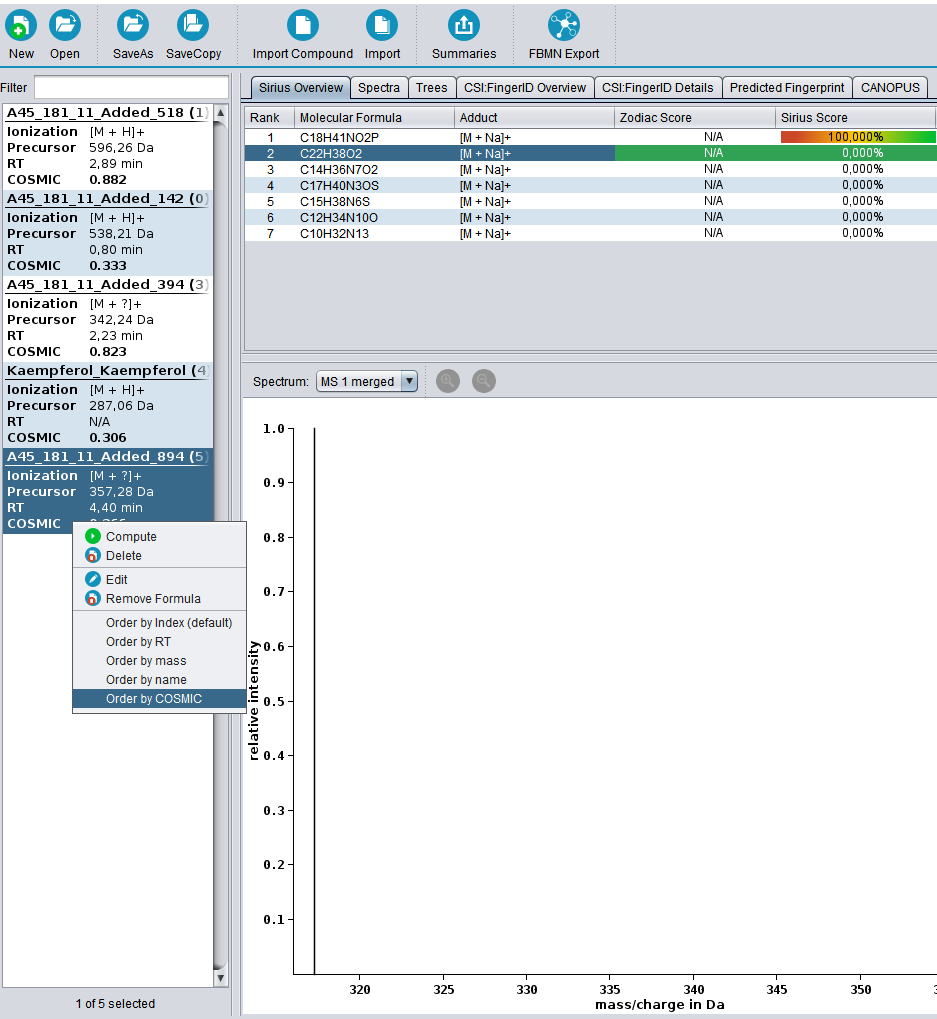Click the SaveAs toolbar icon
937x1019 pixels.
(x=133, y=26)
